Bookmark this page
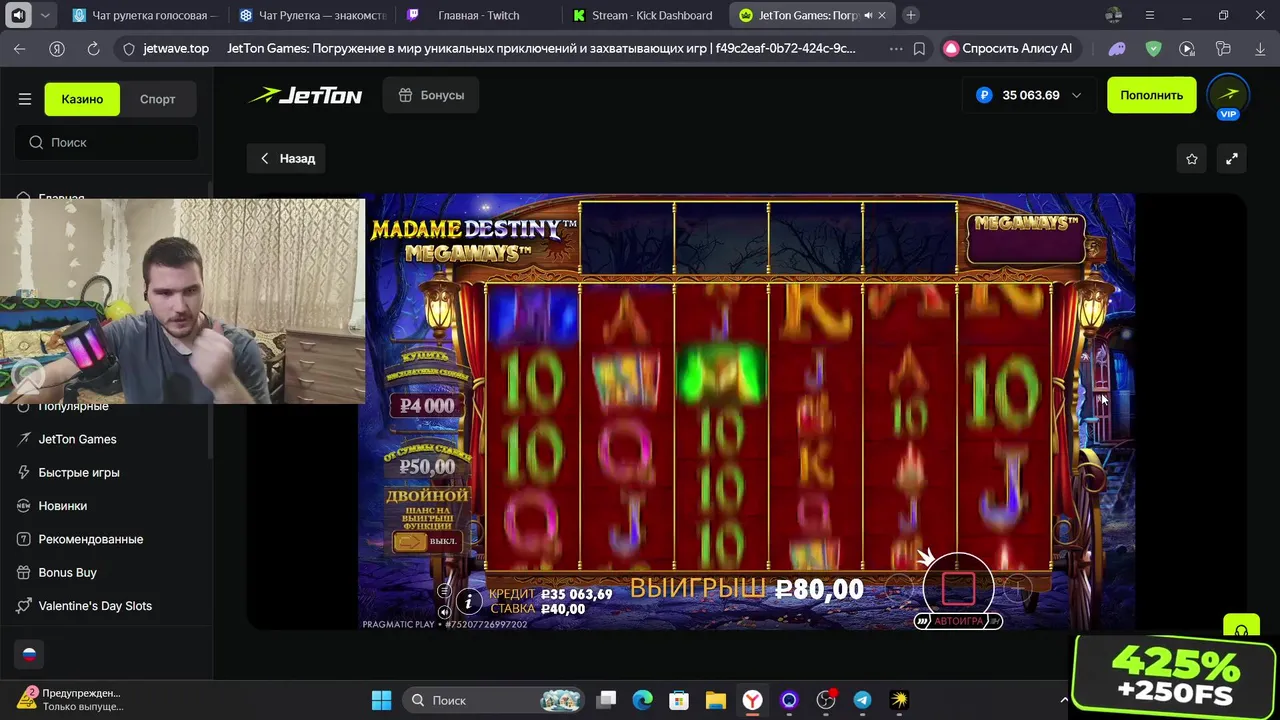 (919, 48)
